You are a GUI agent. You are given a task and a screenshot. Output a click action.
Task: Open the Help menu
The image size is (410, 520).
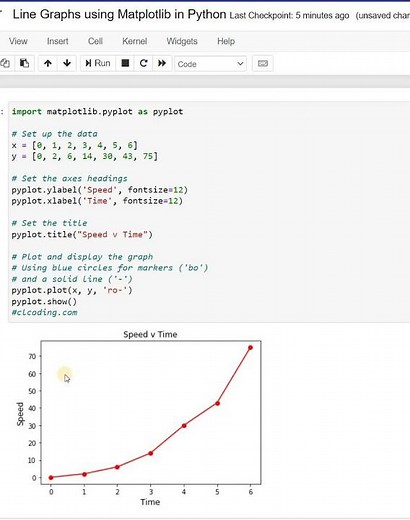click(x=226, y=41)
